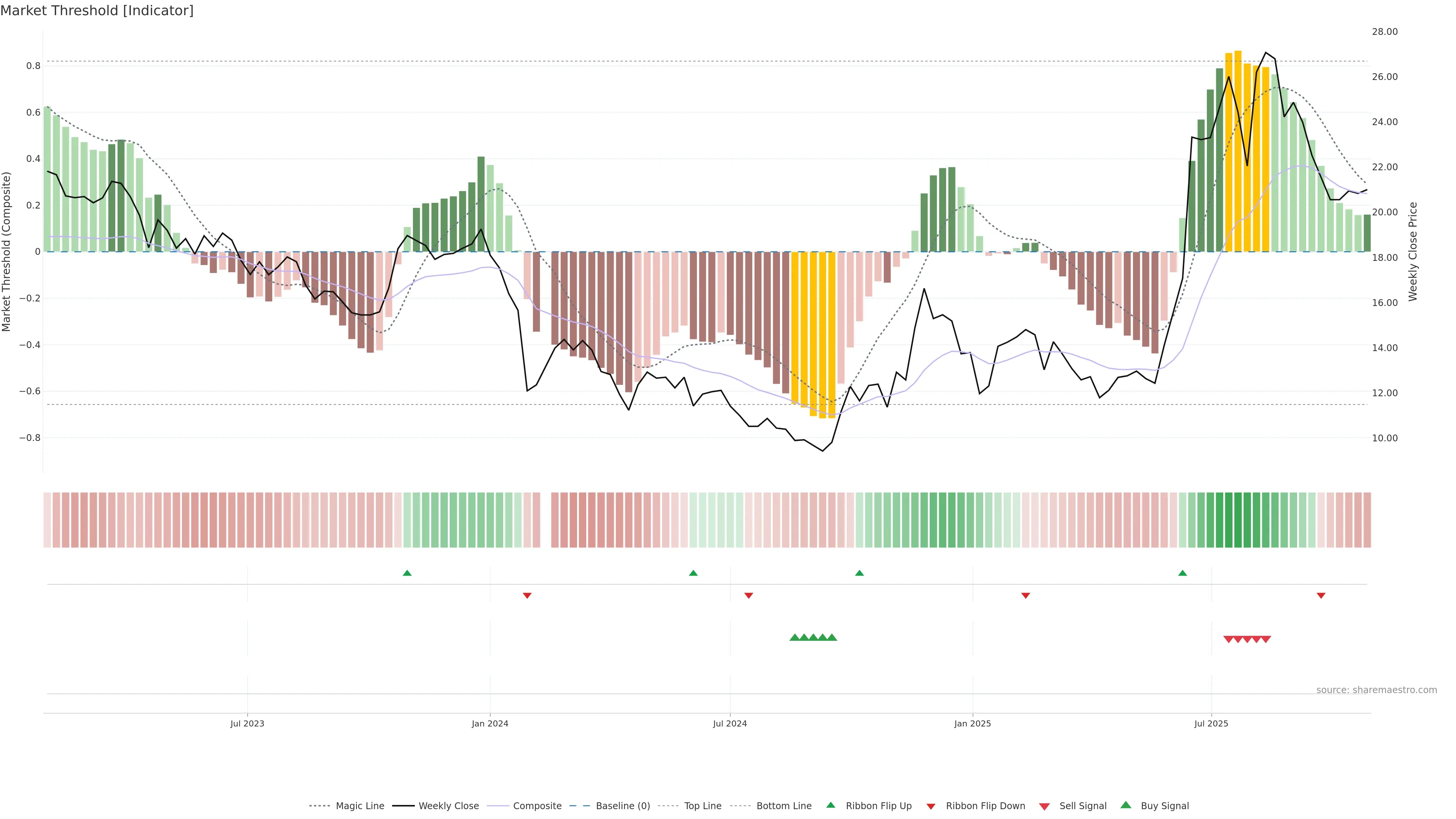
Task: Click the darkest green ribbon color bar
Action: (x=1238, y=520)
